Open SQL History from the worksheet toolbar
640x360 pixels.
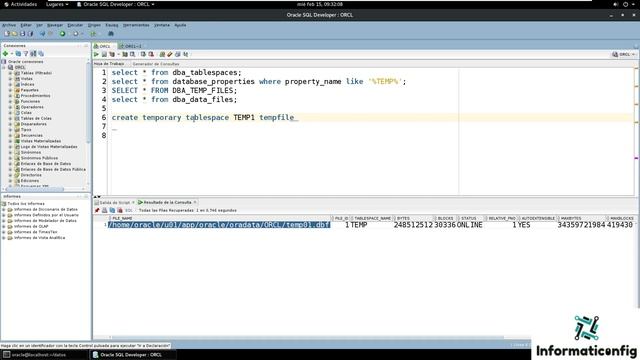click(x=178, y=54)
